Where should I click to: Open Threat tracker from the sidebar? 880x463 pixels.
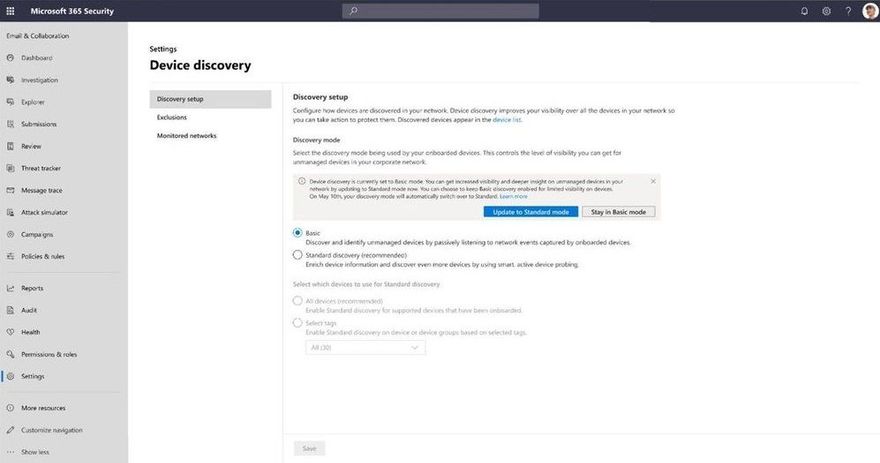click(x=41, y=168)
